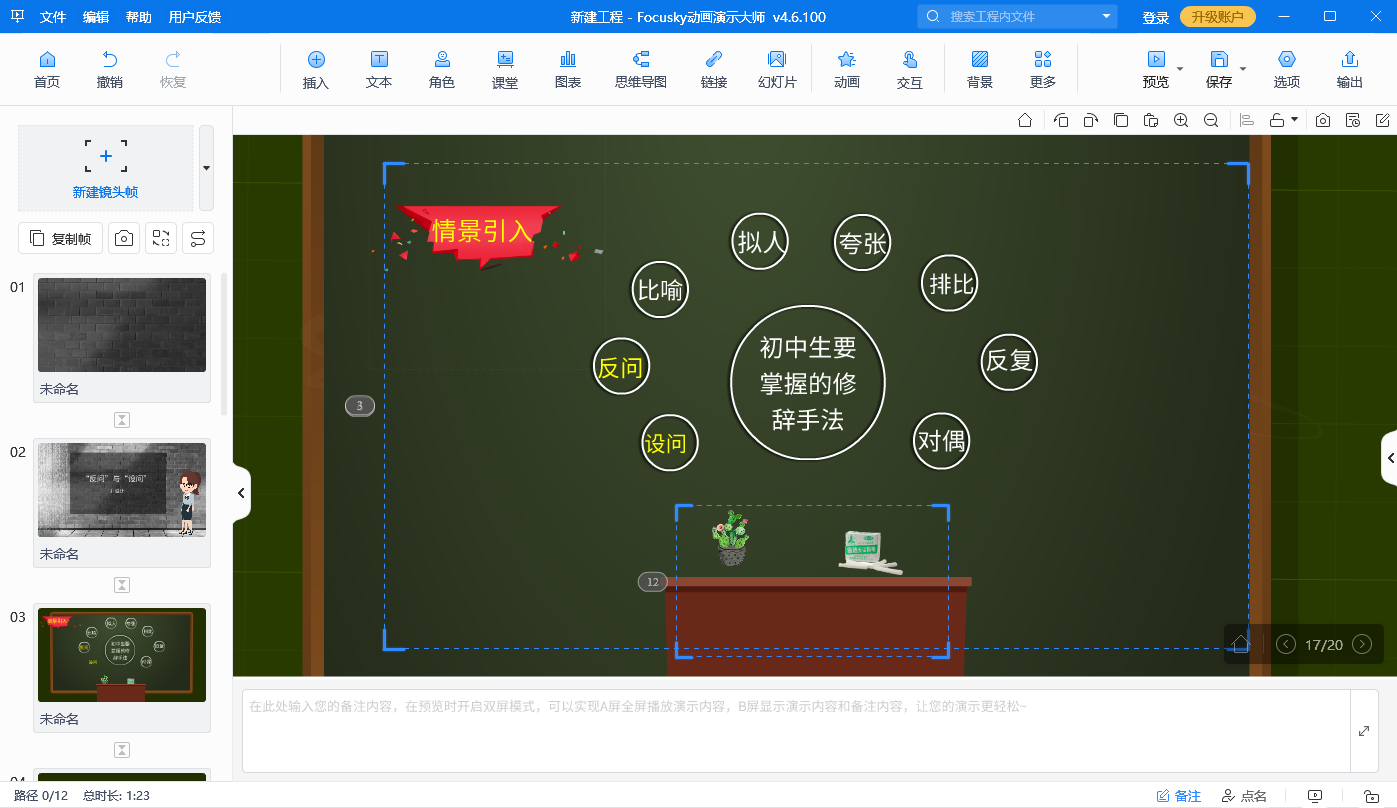The width and height of the screenshot is (1397, 808).
Task: Click the copy icon in canvas toolbar
Action: (x=1121, y=120)
